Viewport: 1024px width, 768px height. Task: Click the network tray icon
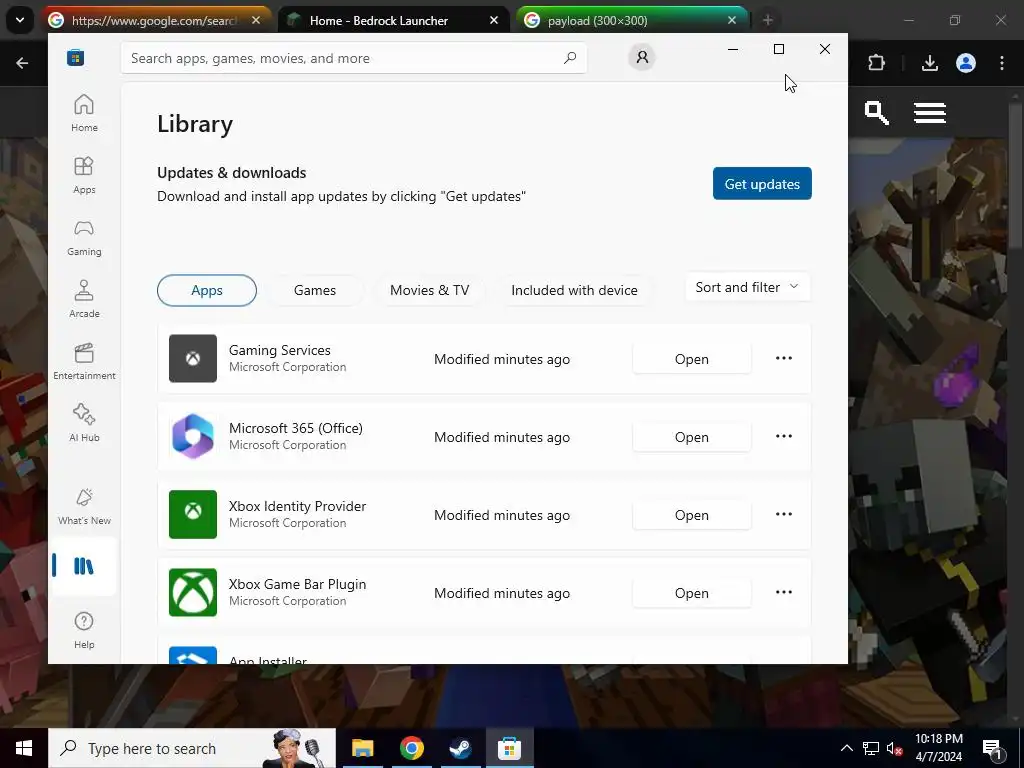[x=871, y=748]
